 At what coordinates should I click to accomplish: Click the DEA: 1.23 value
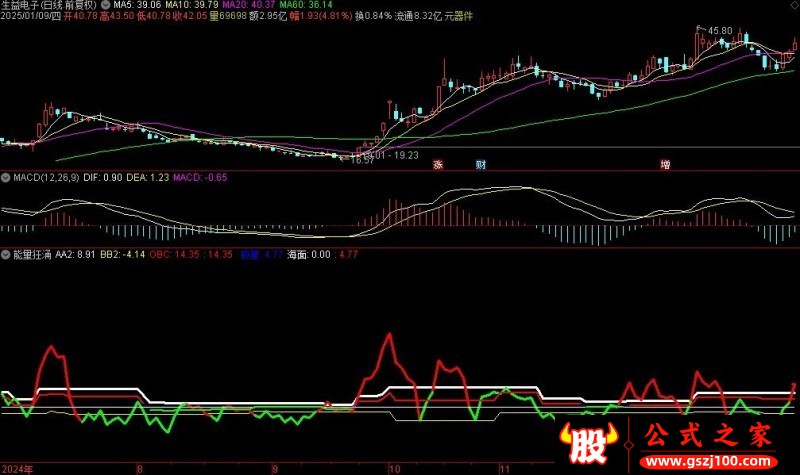147,178
